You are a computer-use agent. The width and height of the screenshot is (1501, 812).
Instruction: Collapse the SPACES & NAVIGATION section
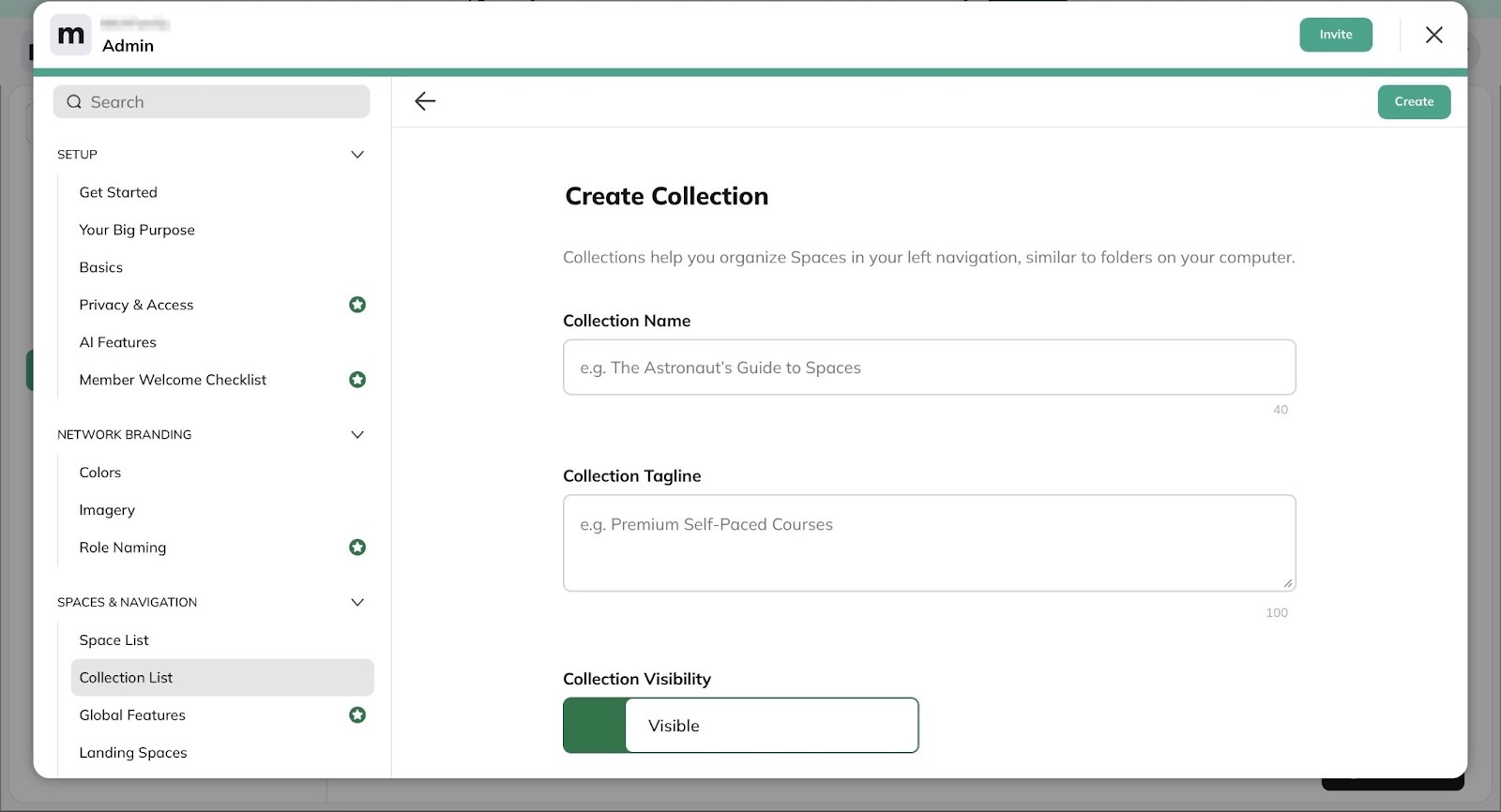(x=357, y=603)
